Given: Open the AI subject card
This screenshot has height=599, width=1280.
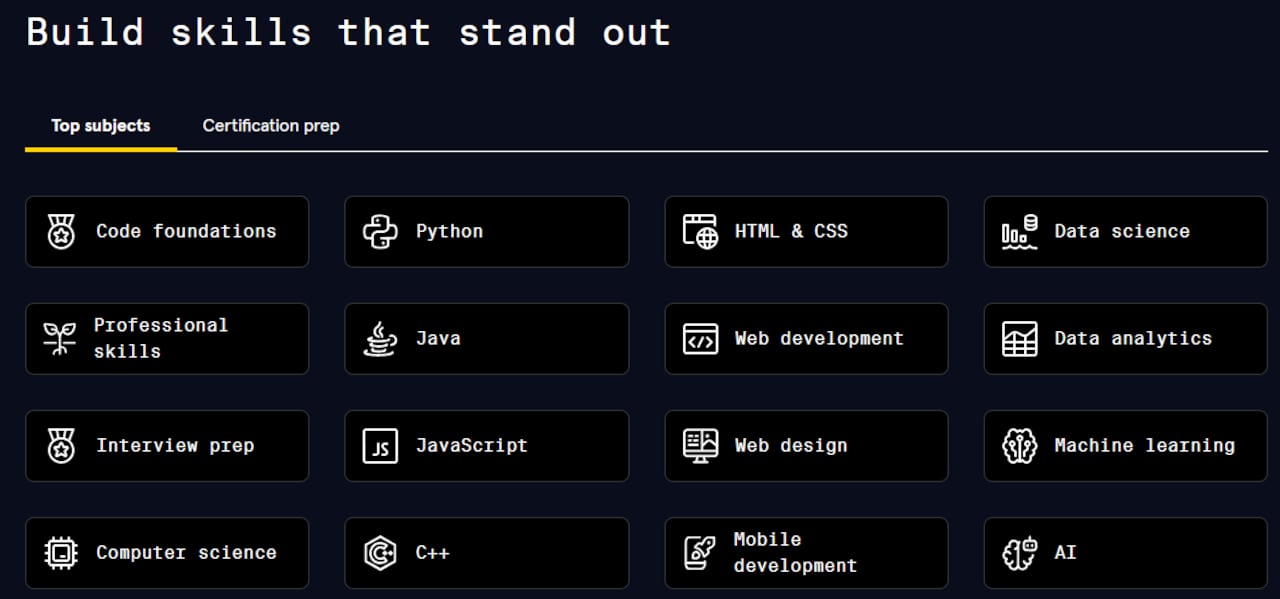Looking at the screenshot, I should [x=1125, y=553].
